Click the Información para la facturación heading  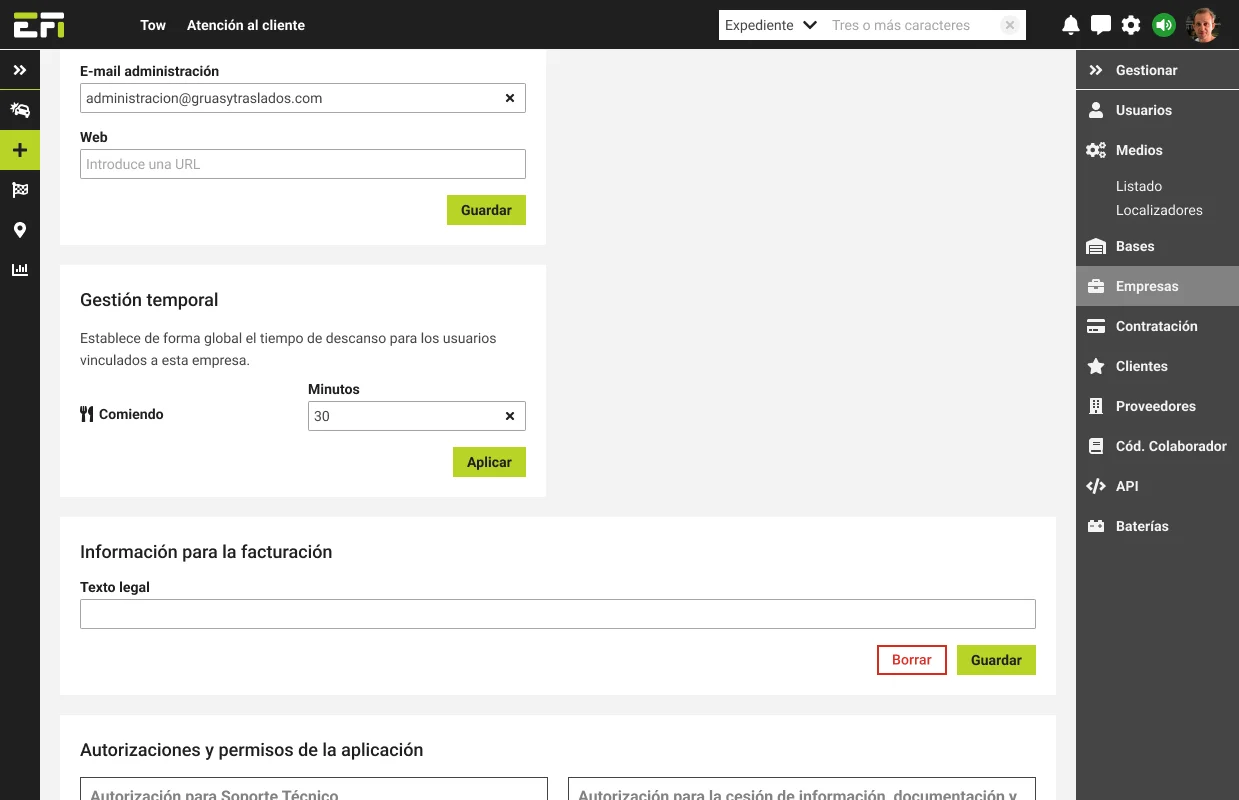tap(206, 552)
